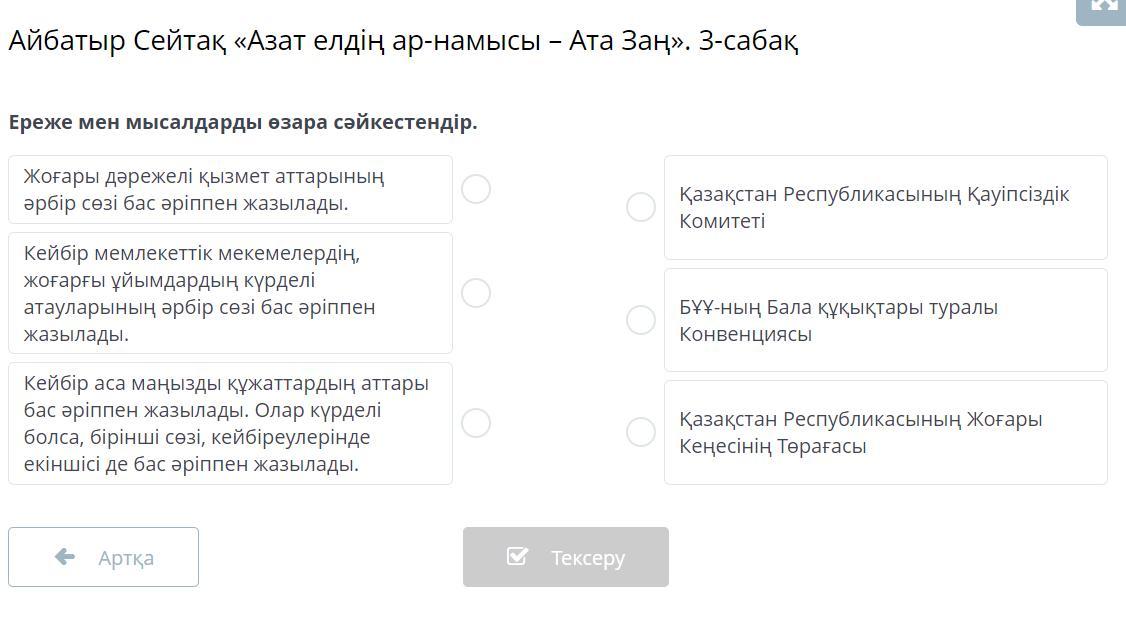
Task: Click the 'БҰҰ-ның Бала құқықтары туралы Конвенциясы' card
Action: 885,320
